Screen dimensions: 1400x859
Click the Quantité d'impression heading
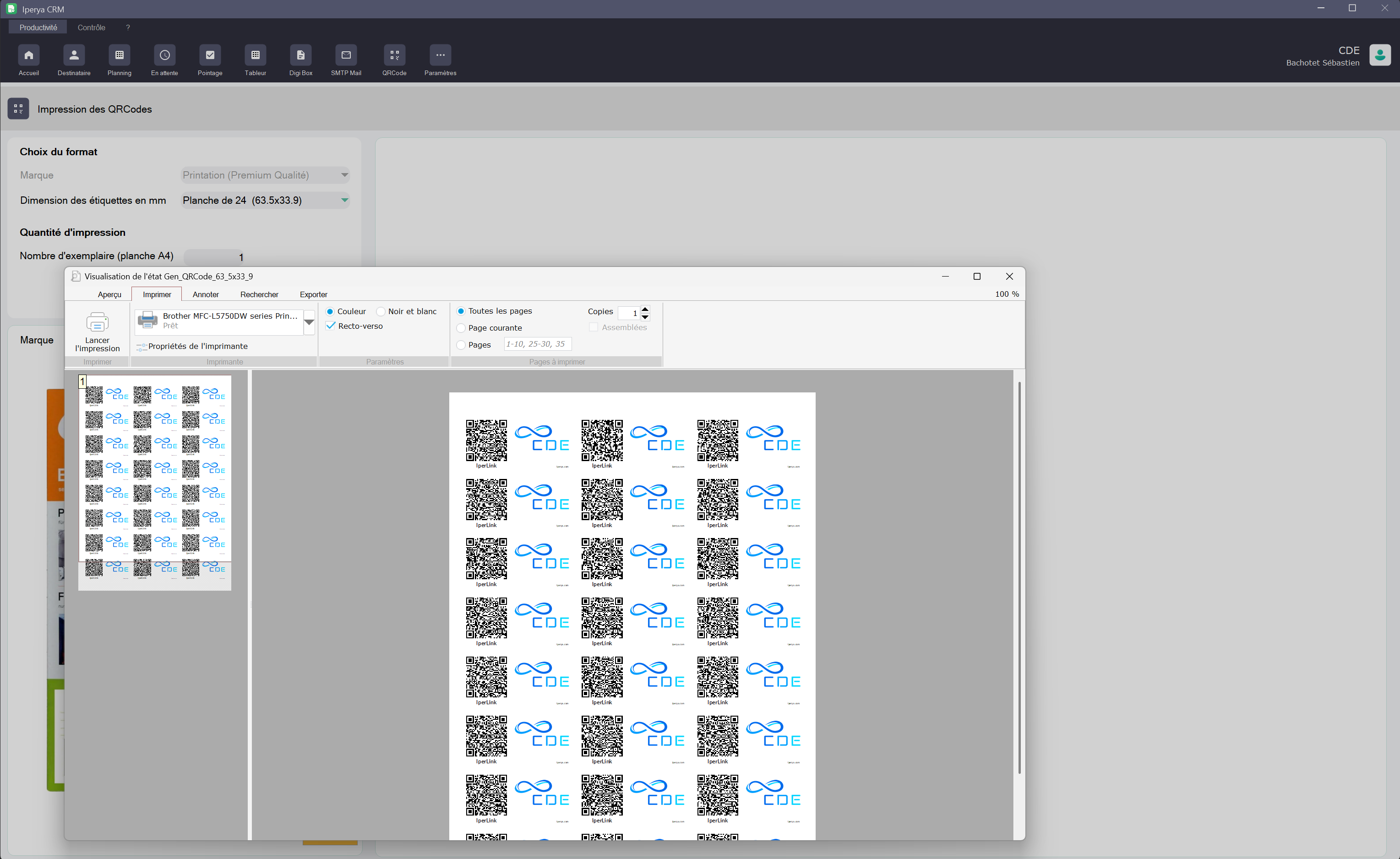click(73, 232)
